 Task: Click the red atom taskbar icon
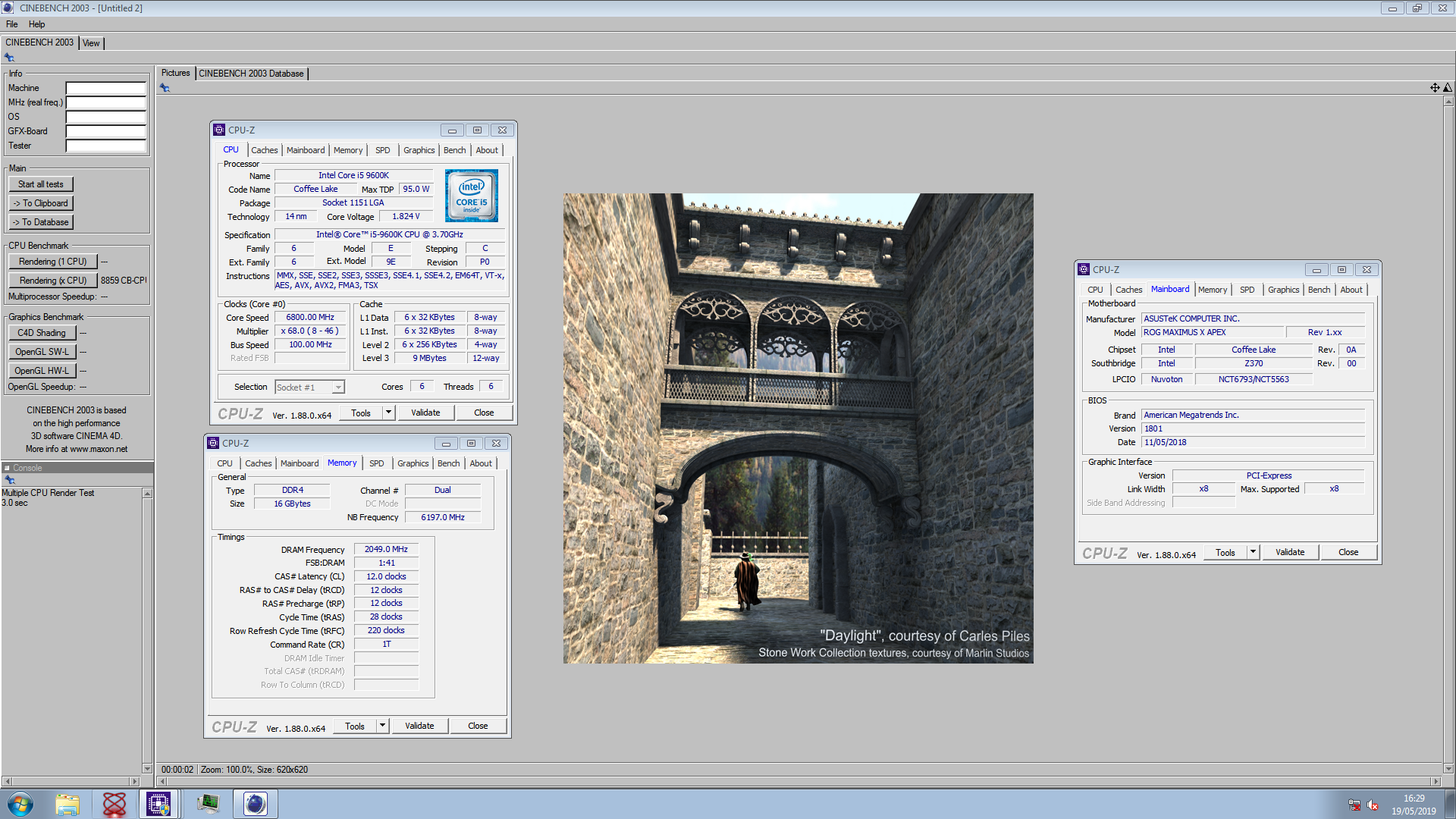(115, 804)
